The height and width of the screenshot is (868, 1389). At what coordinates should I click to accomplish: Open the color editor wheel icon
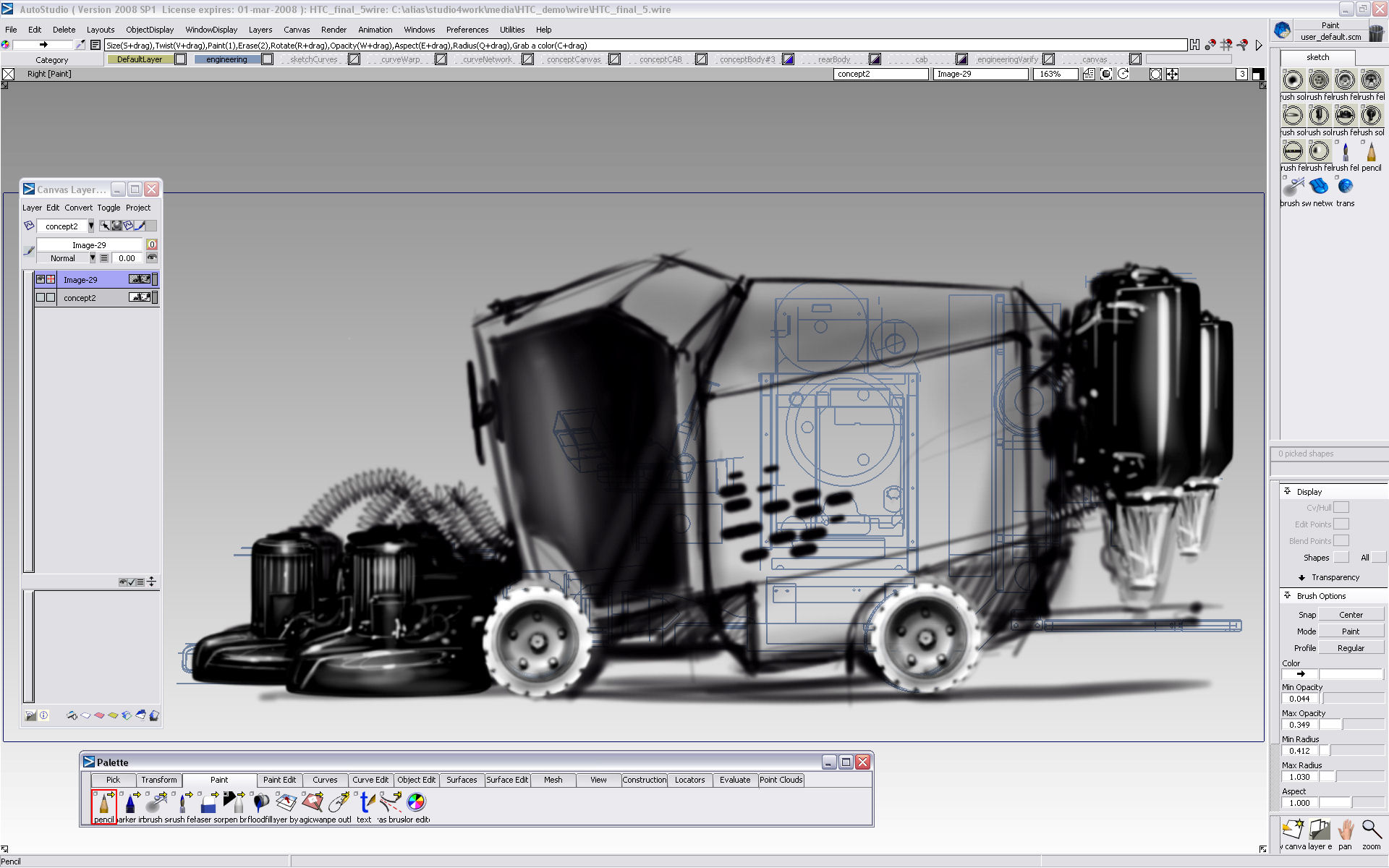point(416,802)
